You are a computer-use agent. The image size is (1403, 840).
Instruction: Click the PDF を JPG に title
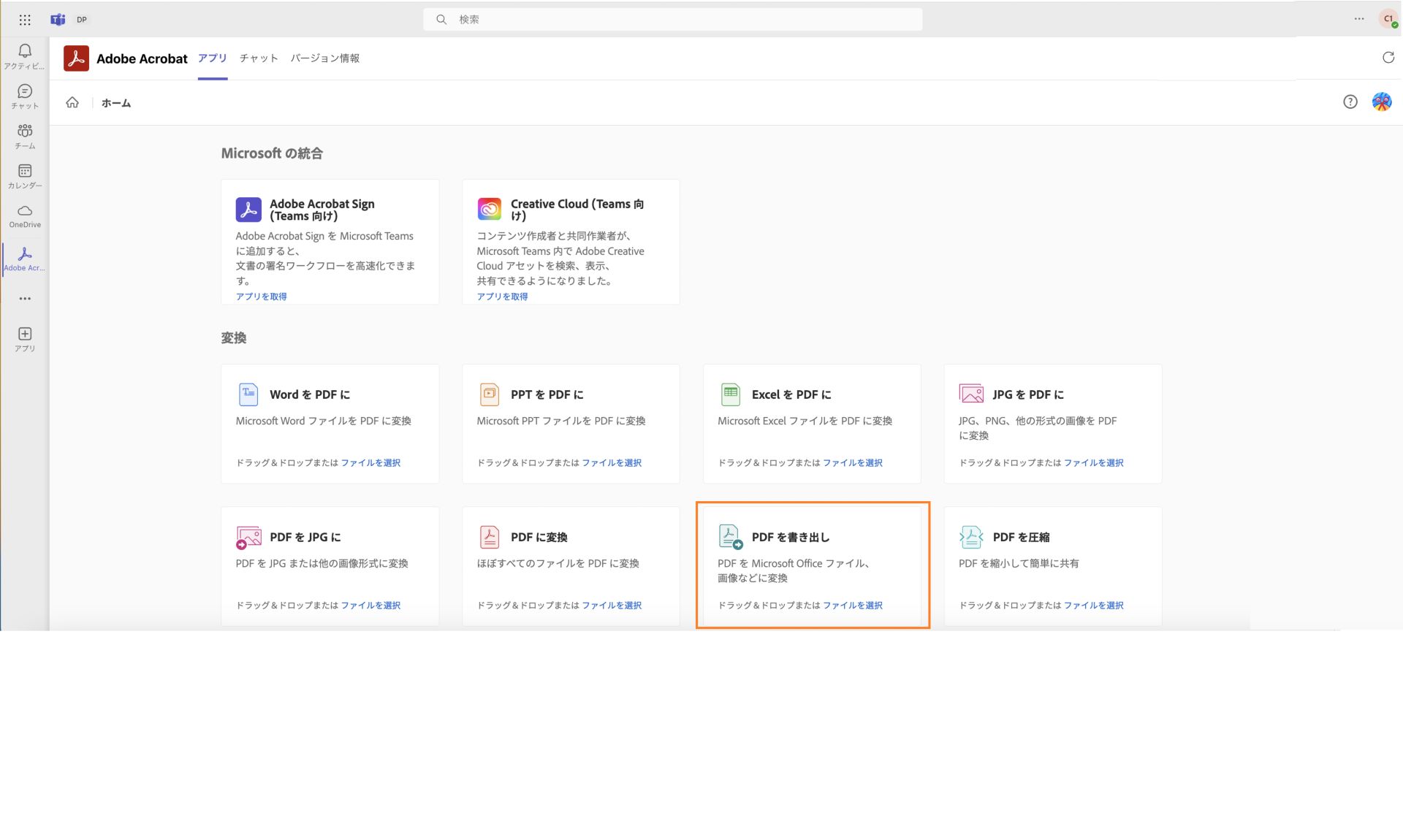coord(305,537)
